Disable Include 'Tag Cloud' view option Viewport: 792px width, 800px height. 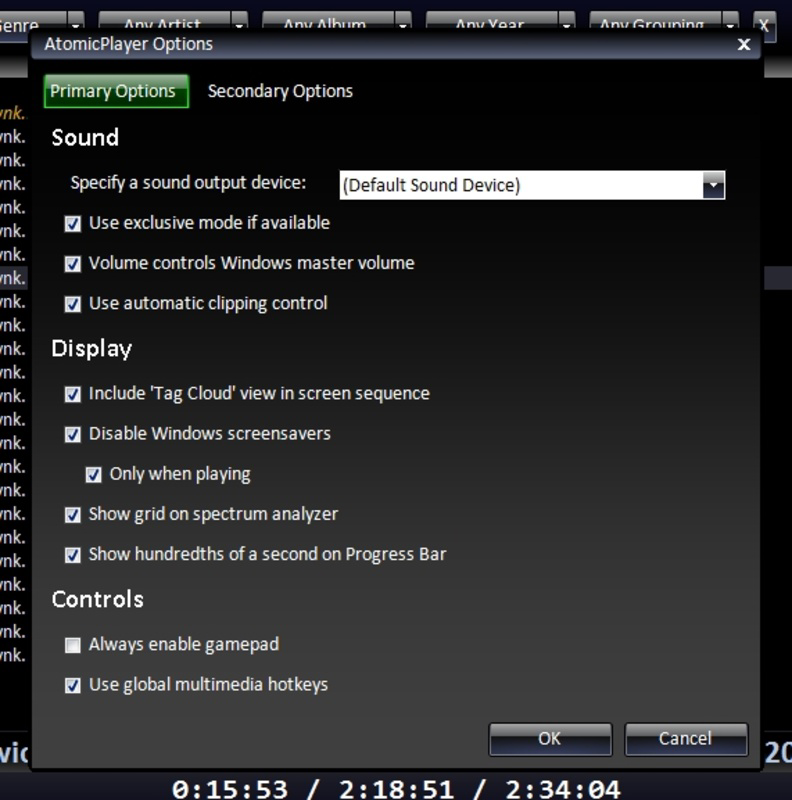(72, 394)
